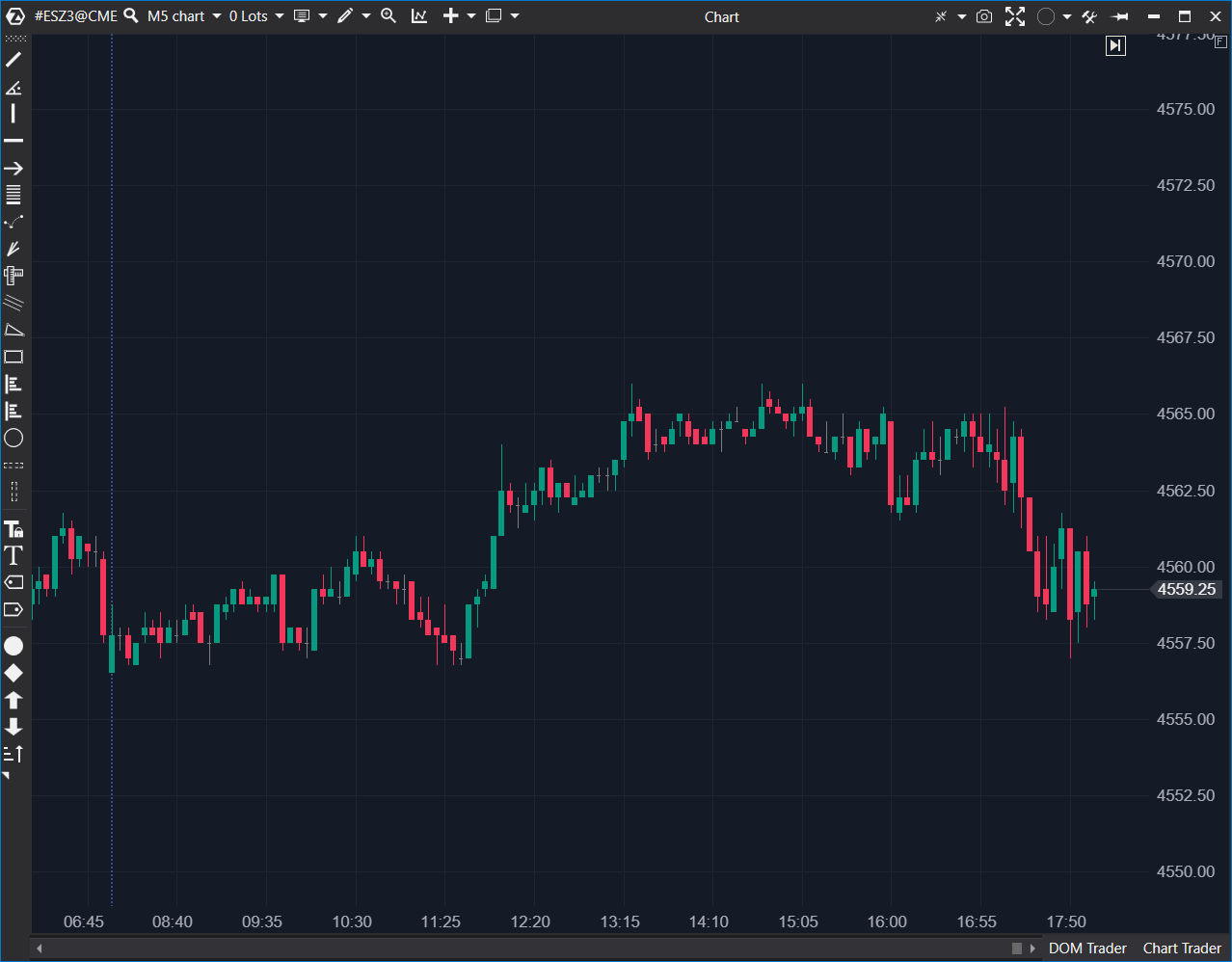Select the curved arc drawing tool
The height and width of the screenshot is (962, 1232).
[13, 222]
